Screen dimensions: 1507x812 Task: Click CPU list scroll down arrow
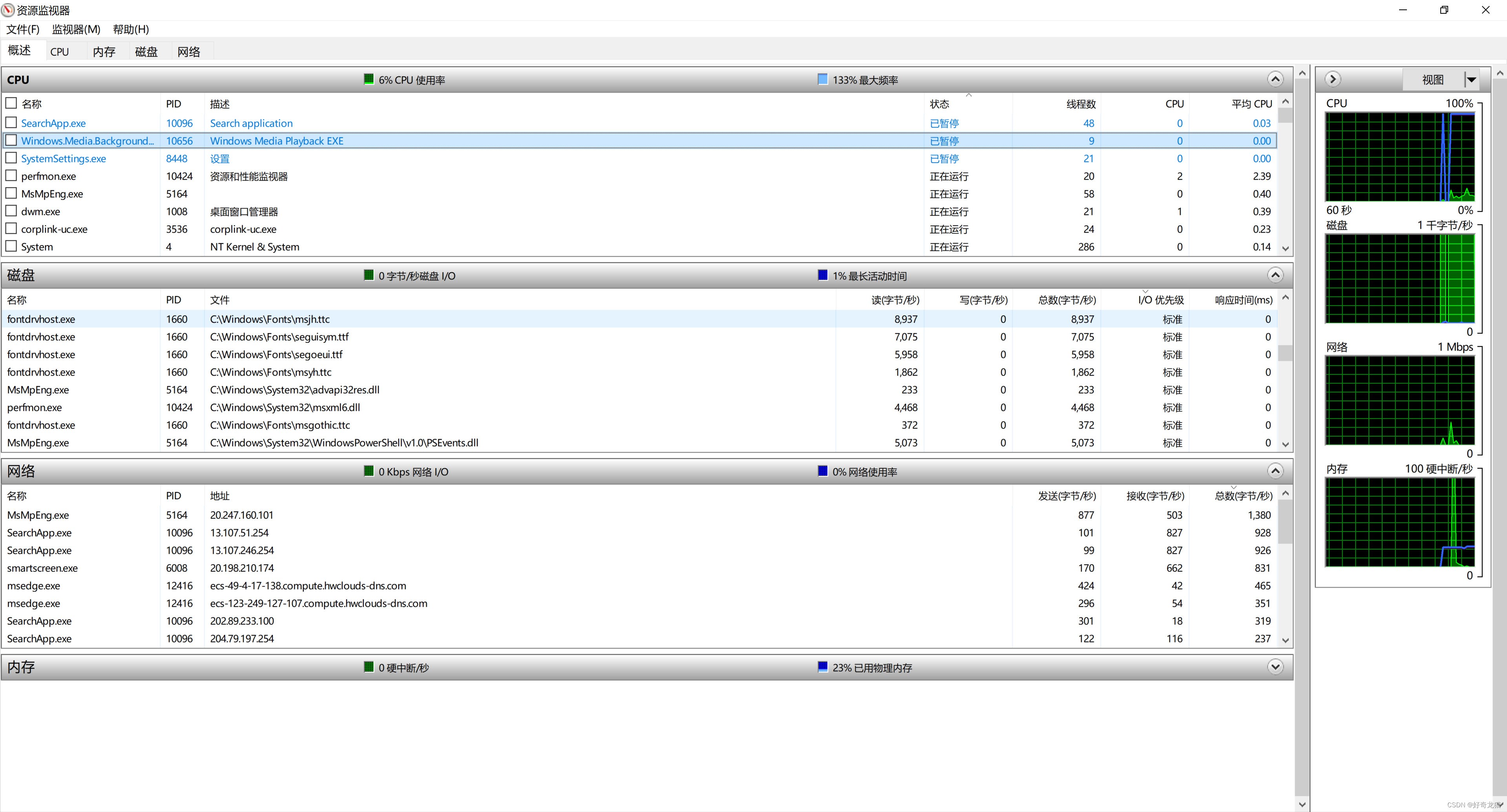pyautogui.click(x=1285, y=248)
